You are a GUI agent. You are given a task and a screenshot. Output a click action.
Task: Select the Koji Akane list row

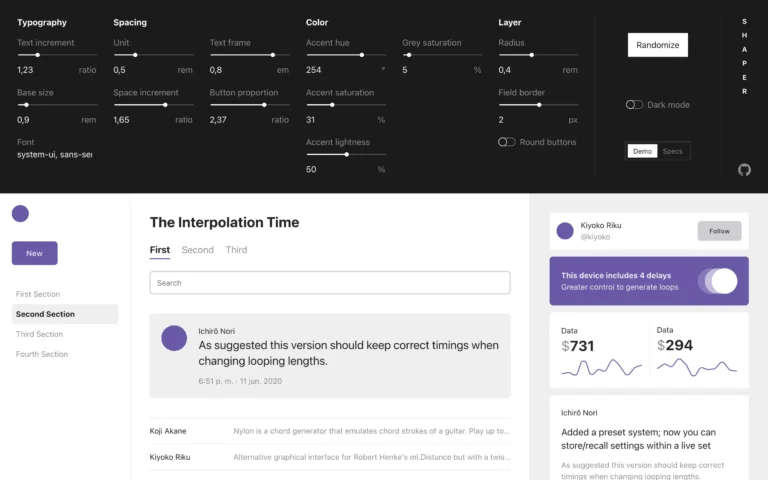tap(330, 431)
